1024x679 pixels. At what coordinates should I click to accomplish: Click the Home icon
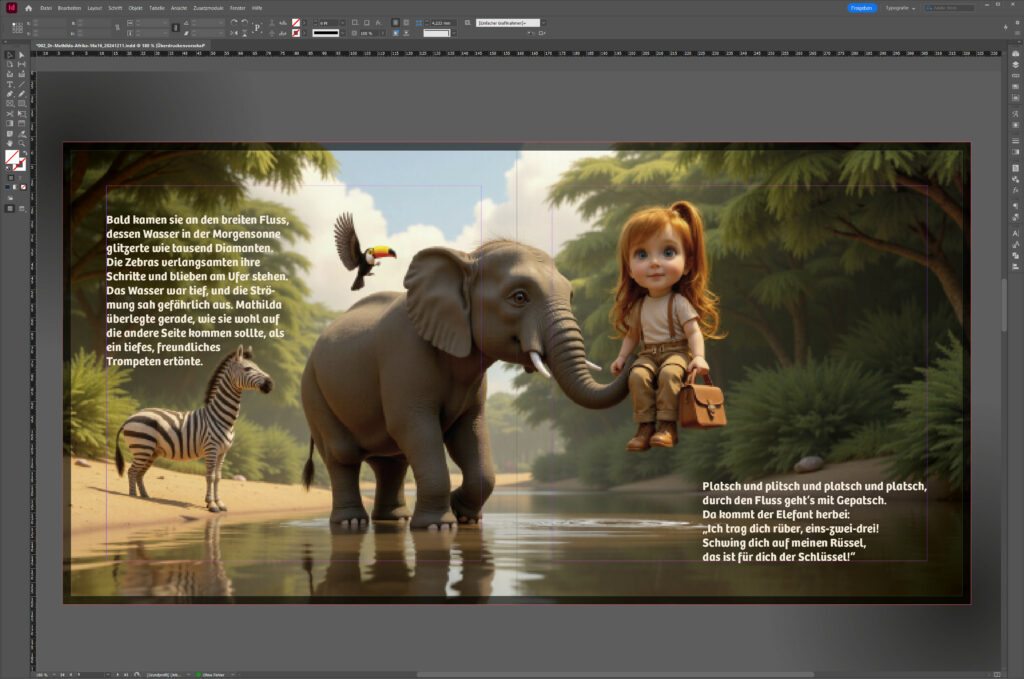click(x=28, y=7)
